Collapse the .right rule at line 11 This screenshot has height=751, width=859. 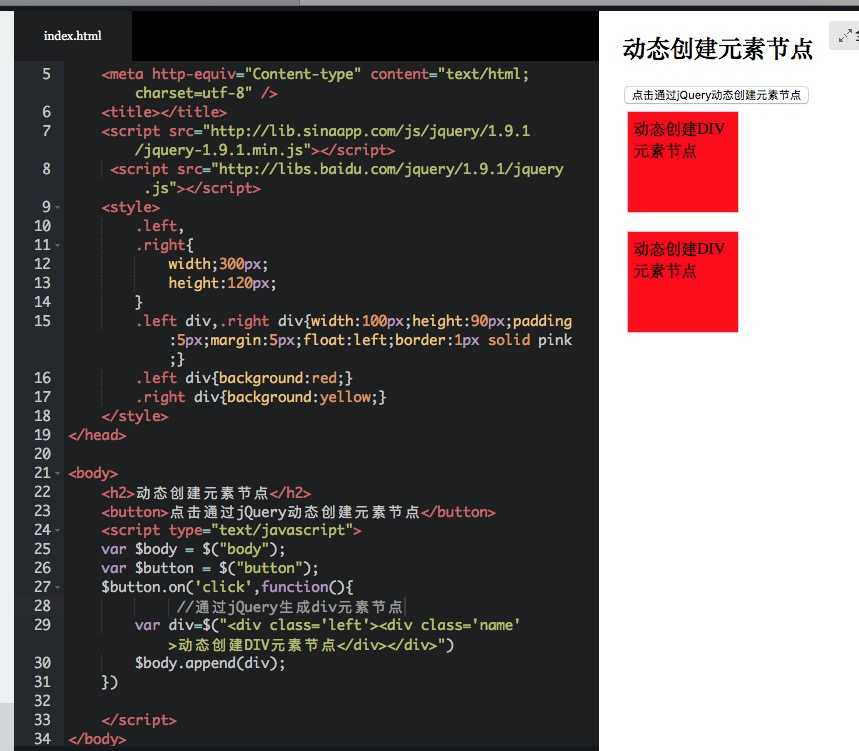[x=58, y=245]
